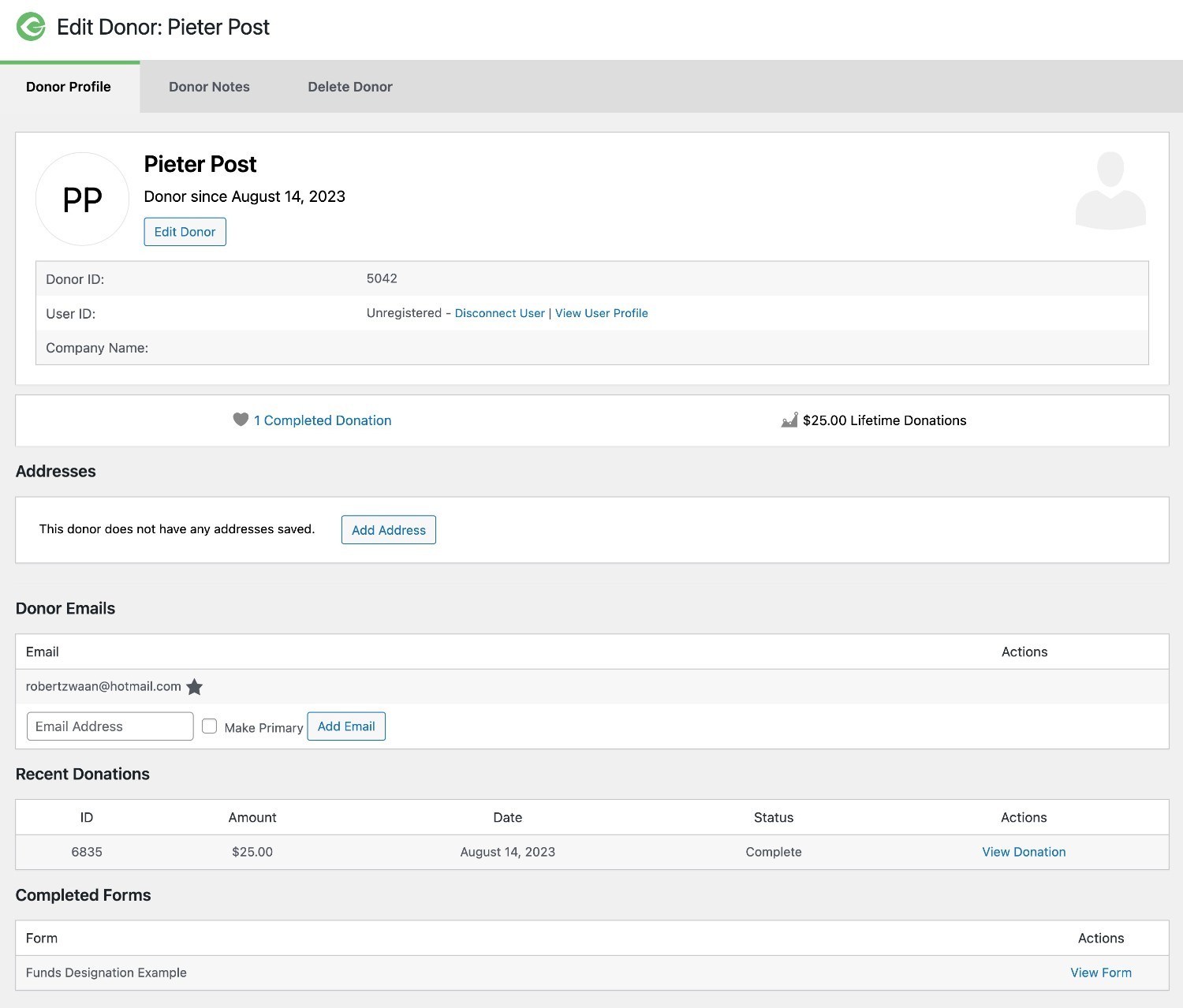Click the primary email star icon
1183x1008 pixels.
(195, 687)
